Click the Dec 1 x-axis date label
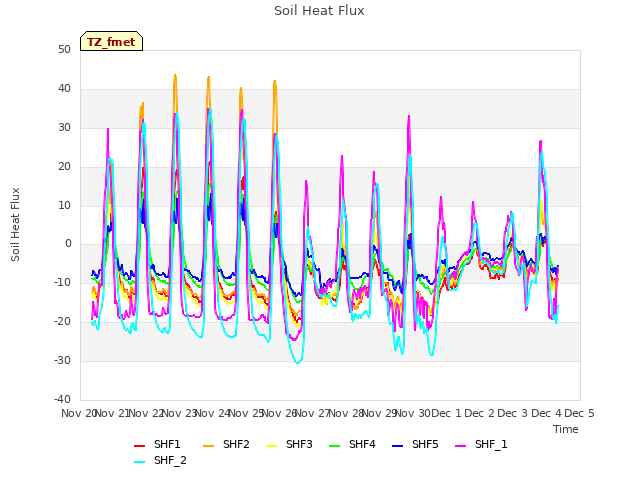 [446, 413]
